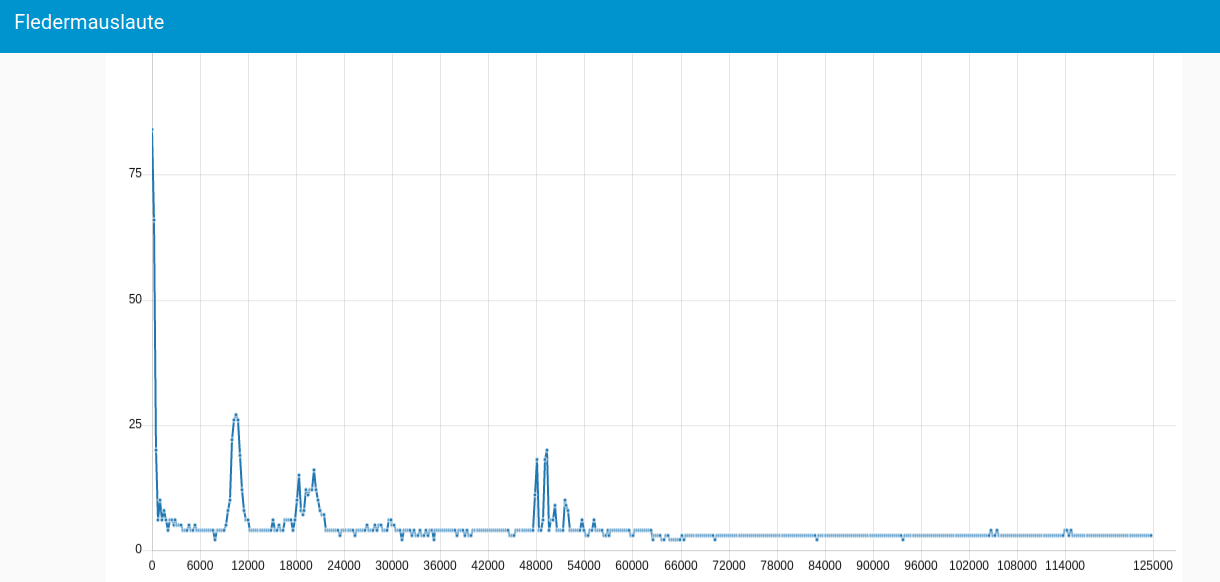Click the chart peak reaching 27 near 10000
Viewport: 1220px width, 582px height.
(236, 414)
